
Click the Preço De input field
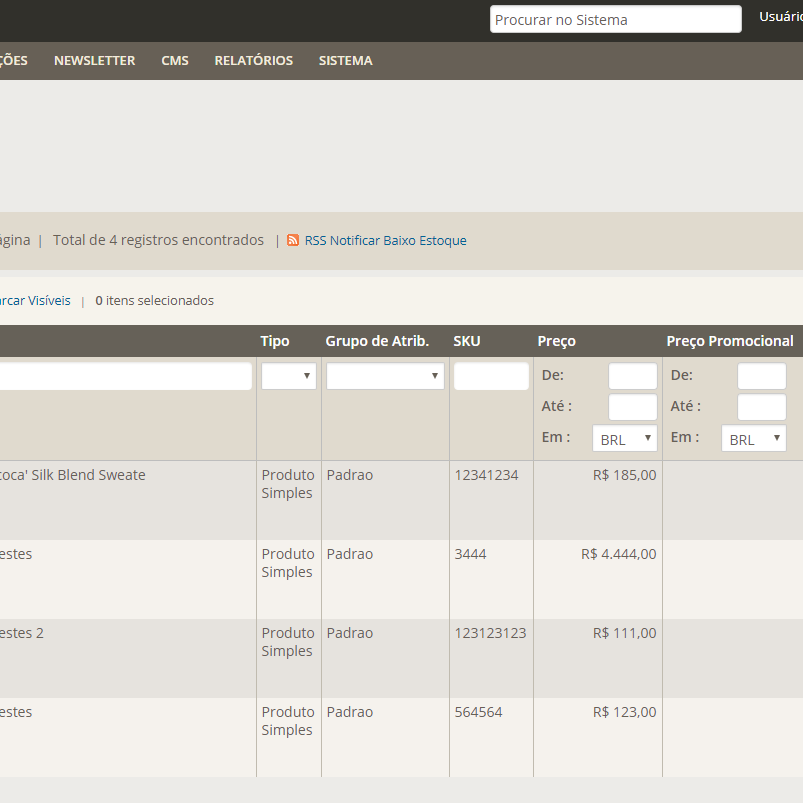[x=633, y=376]
